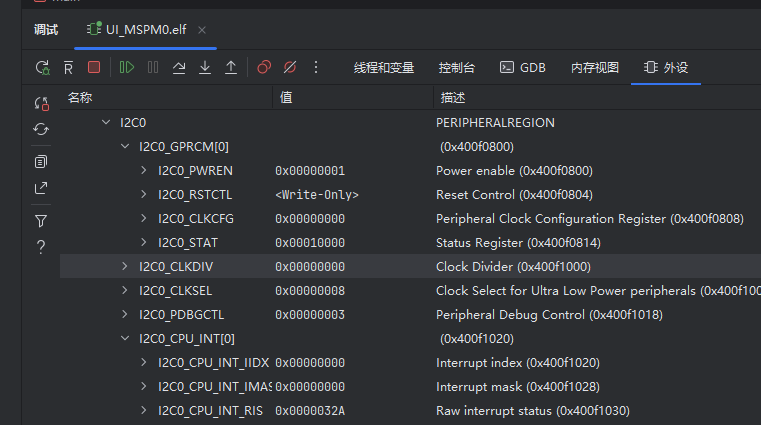This screenshot has height=425, width=761.
Task: Select the I2C0_STAT row name
Action: point(188,243)
